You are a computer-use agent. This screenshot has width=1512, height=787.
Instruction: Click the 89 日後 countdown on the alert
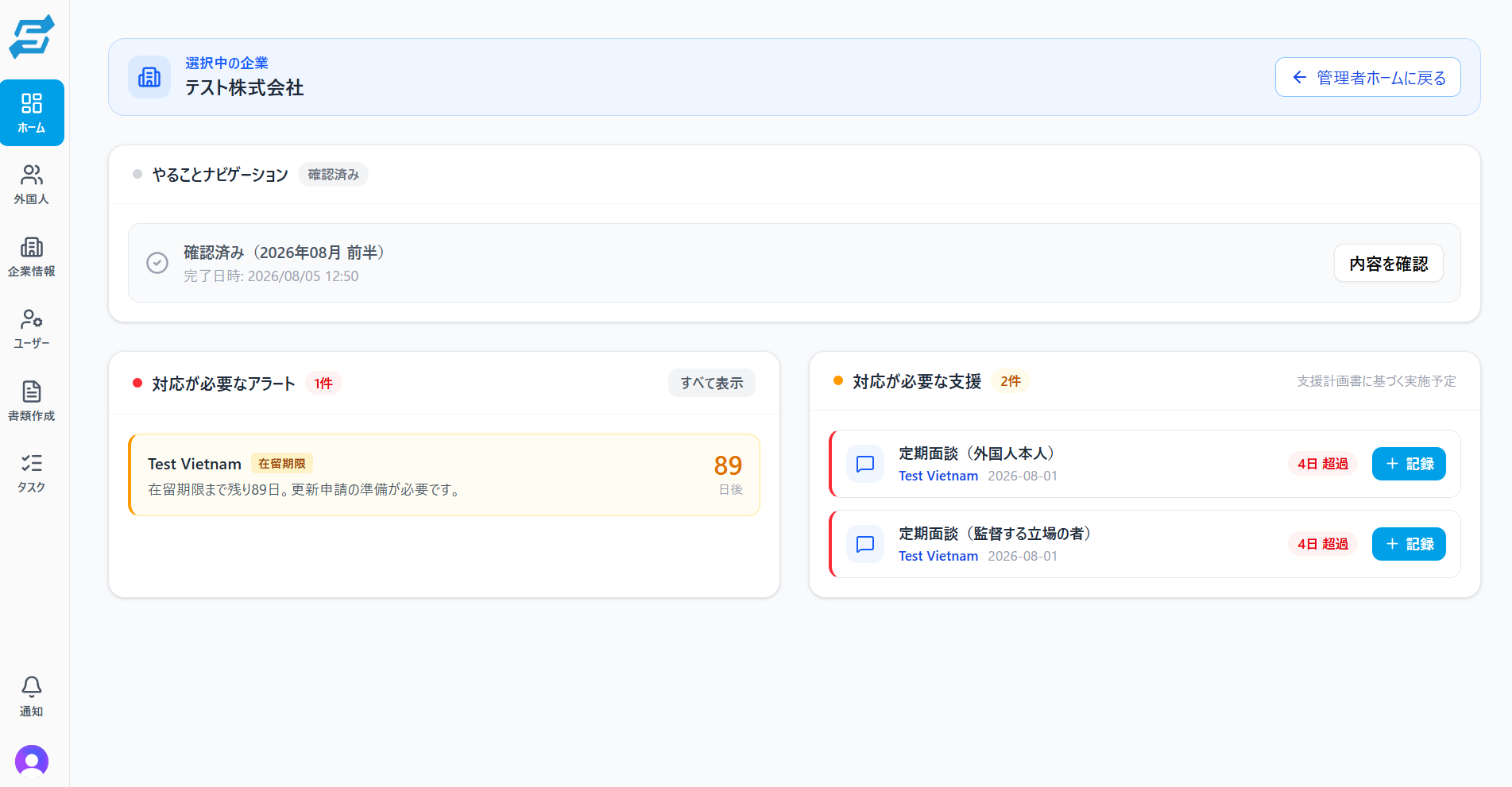point(729,474)
